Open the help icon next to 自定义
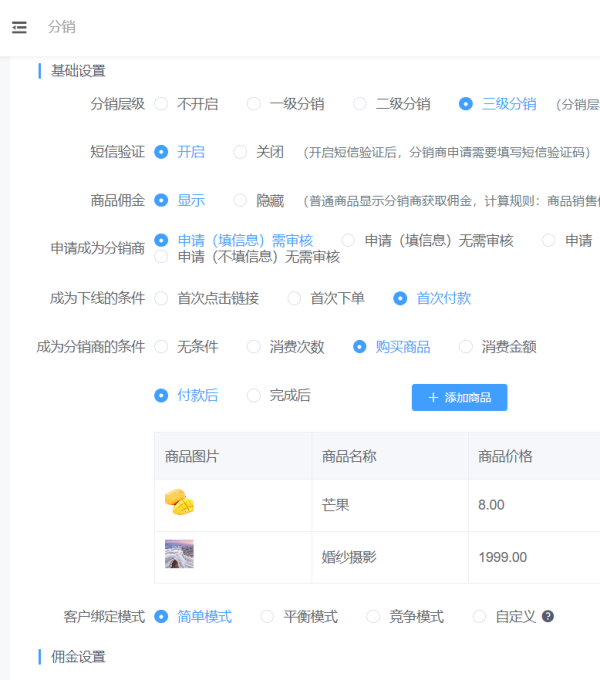Screen dimensions: 600x680 click(x=548, y=616)
